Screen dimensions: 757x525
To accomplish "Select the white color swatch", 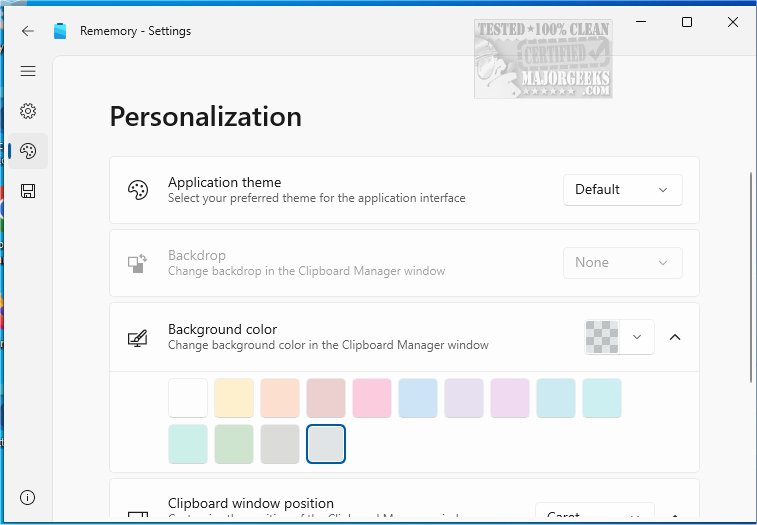I will click(188, 398).
